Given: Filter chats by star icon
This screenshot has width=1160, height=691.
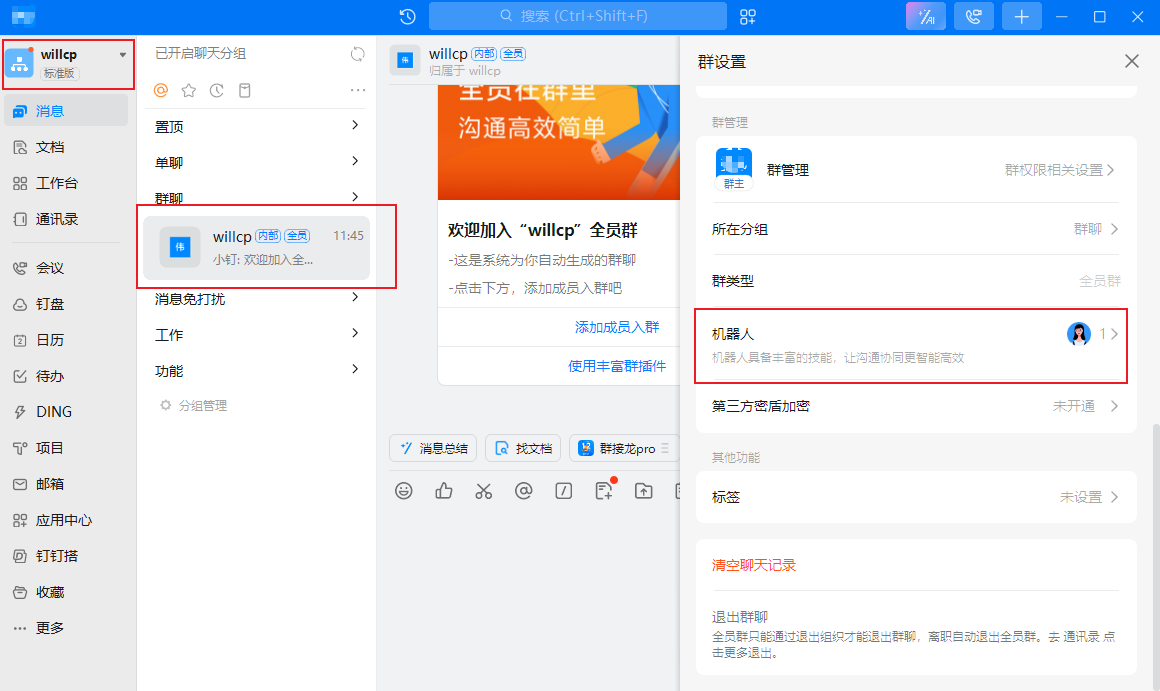Looking at the screenshot, I should coord(189,90).
